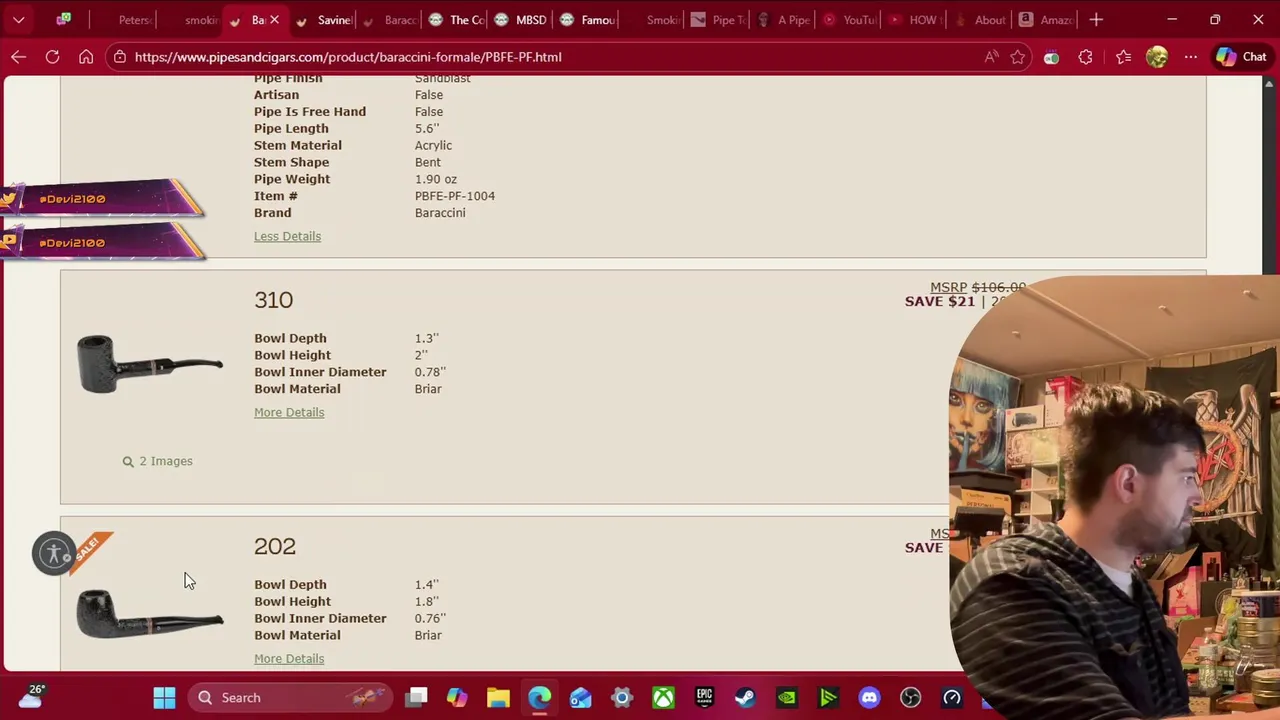Click the 202 pipe thumbnail image

coord(150,613)
